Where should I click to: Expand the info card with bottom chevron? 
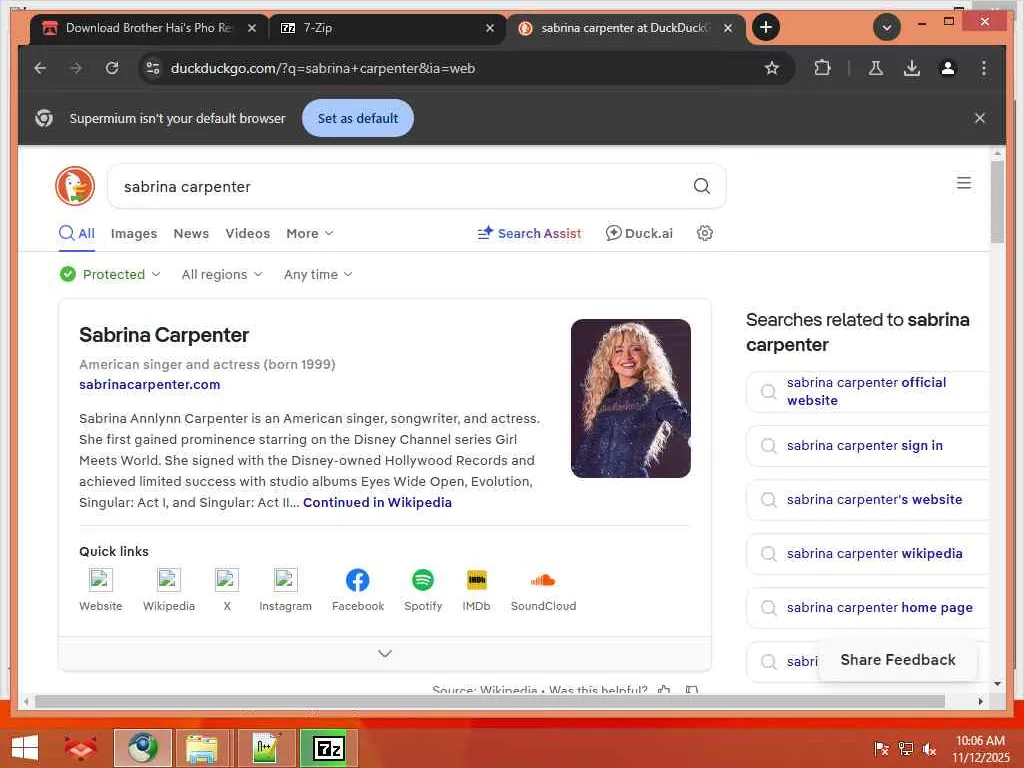click(385, 654)
